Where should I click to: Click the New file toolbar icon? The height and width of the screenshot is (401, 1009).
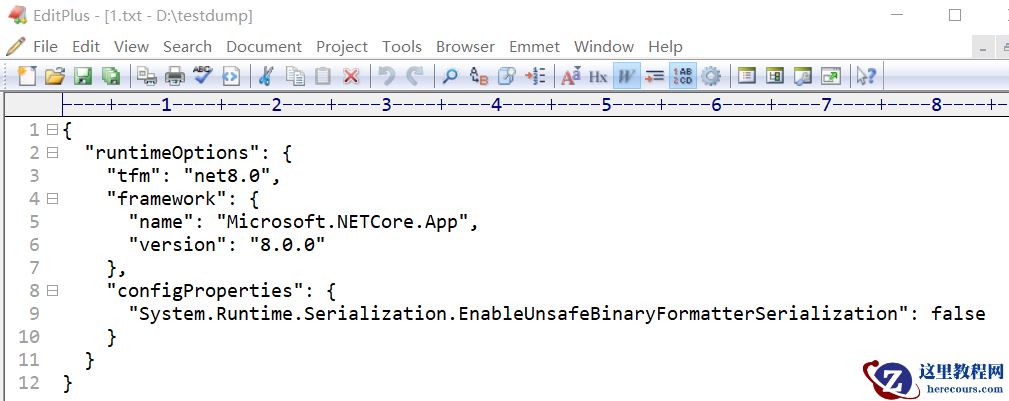pos(27,75)
